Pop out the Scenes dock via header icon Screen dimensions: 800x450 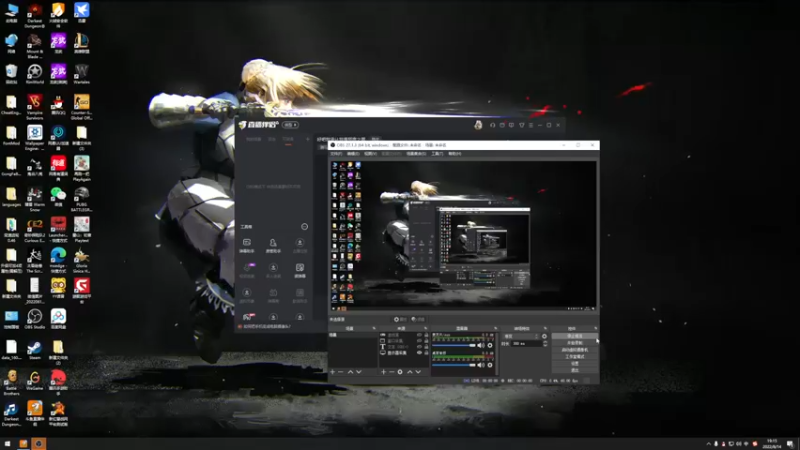[374, 328]
